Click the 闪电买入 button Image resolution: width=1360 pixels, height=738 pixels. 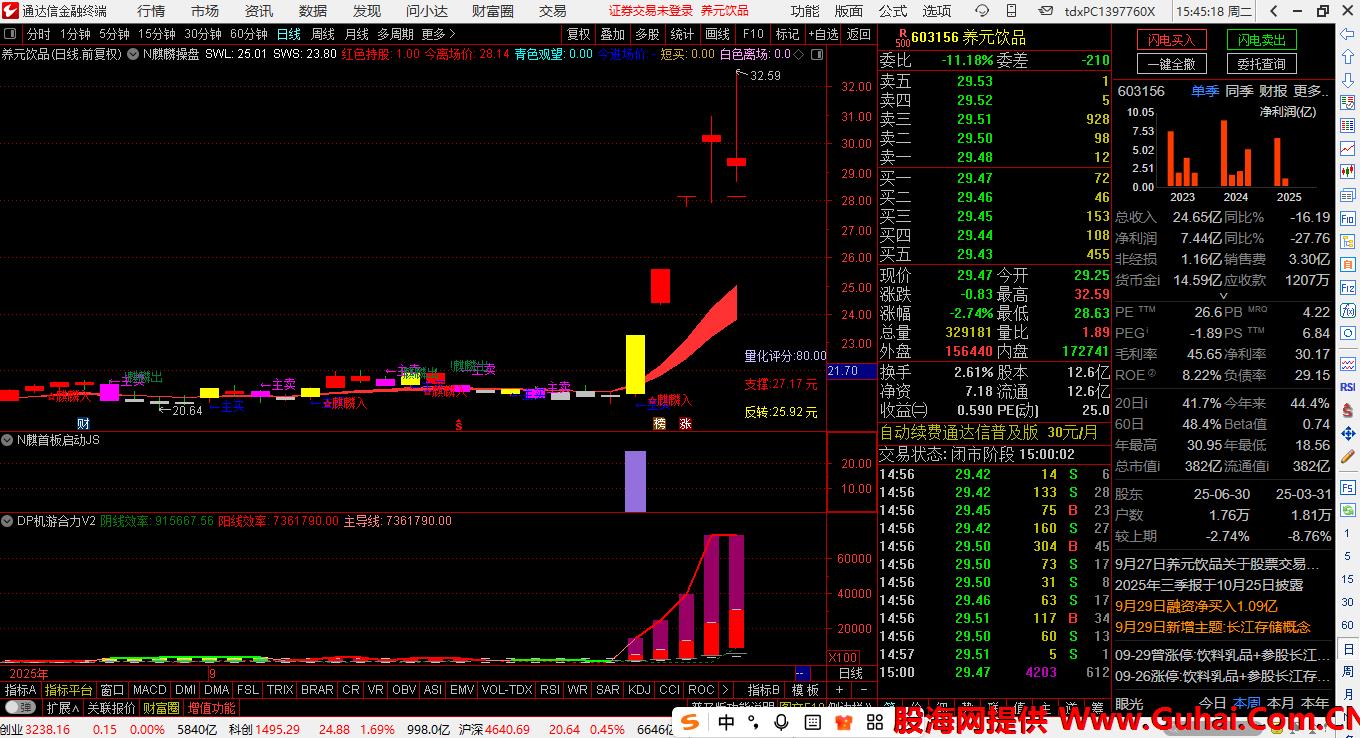[x=1171, y=40]
